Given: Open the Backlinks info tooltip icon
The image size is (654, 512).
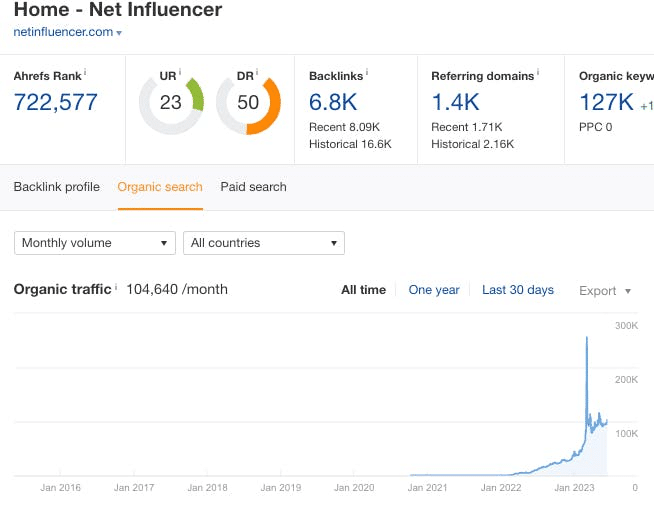Looking at the screenshot, I should [x=367, y=73].
